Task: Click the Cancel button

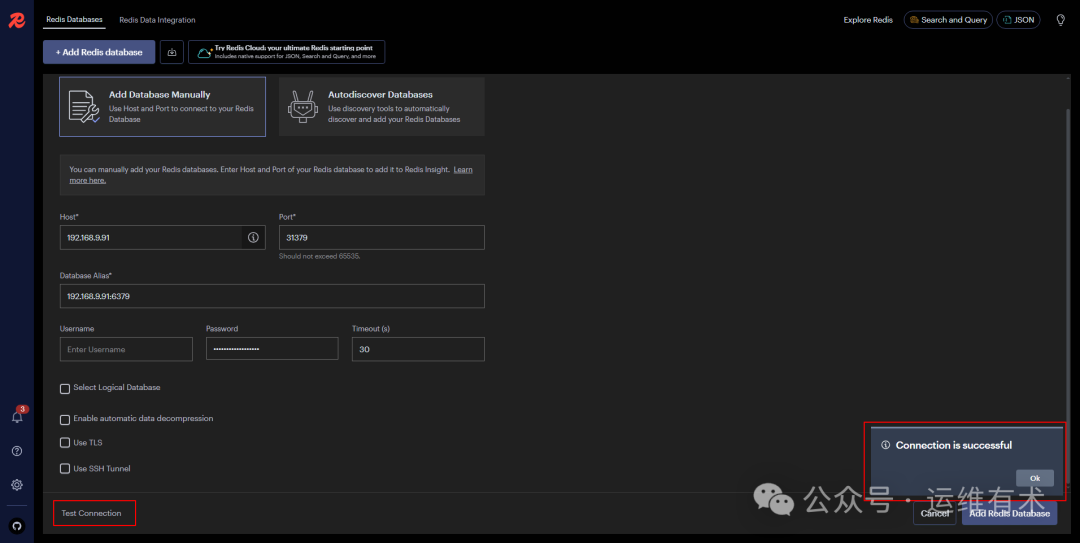Action: pos(935,513)
